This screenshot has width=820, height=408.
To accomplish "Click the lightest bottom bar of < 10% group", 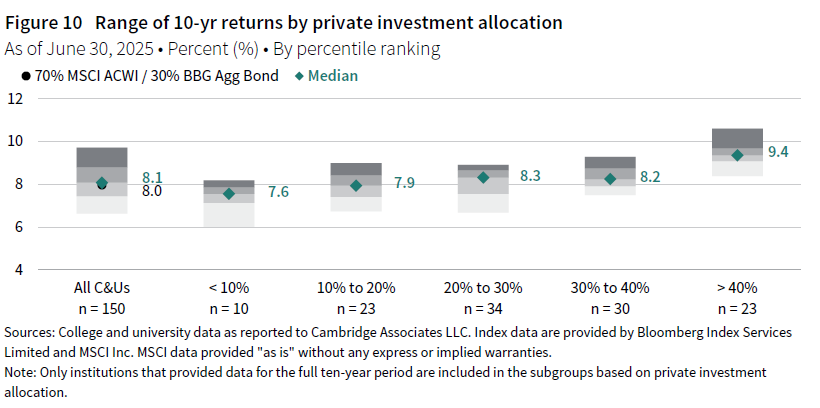I will click(x=229, y=215).
